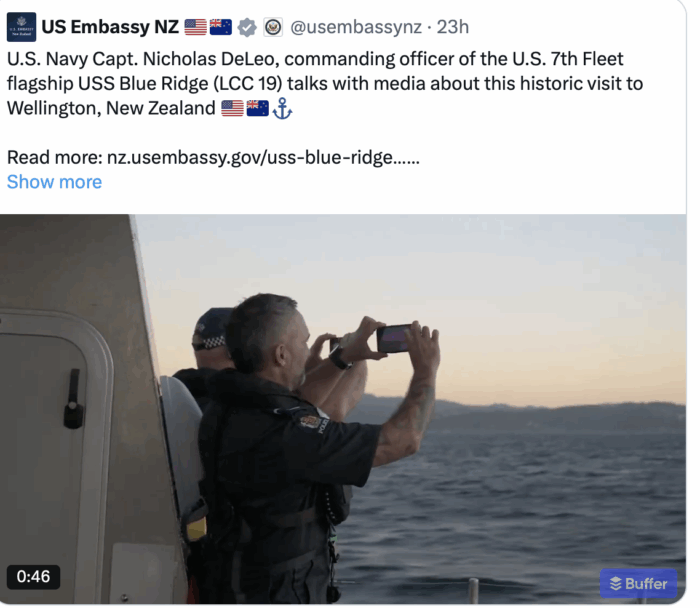700x608 pixels.
Task: Click the US Embassy NZ profile avatar
Action: point(20,27)
